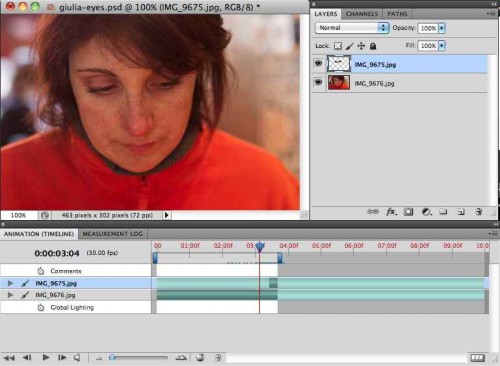Image resolution: width=500 pixels, height=366 pixels.
Task: Click the 04:00f ruler mark
Action: [x=289, y=246]
